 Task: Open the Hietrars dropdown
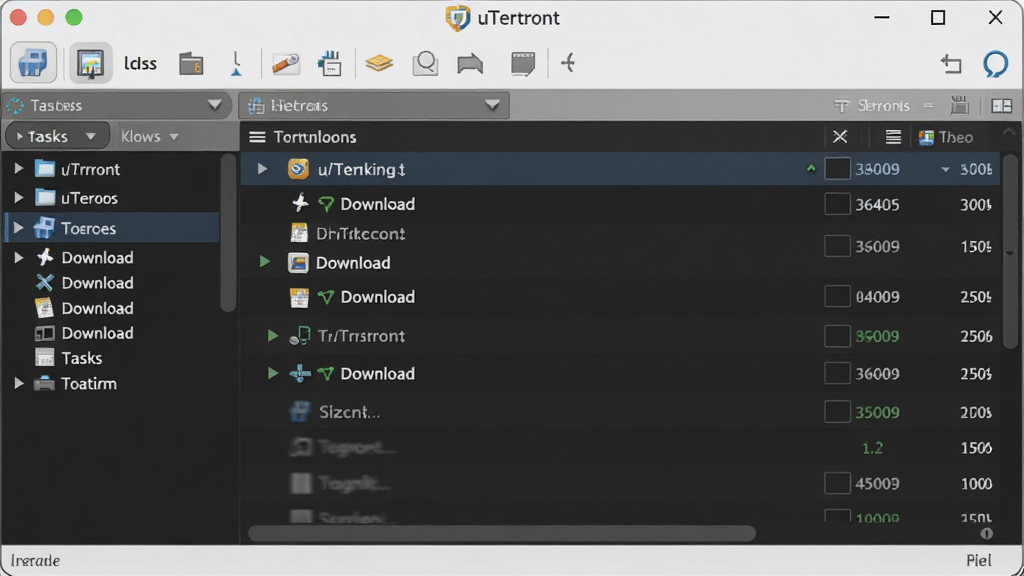point(374,105)
